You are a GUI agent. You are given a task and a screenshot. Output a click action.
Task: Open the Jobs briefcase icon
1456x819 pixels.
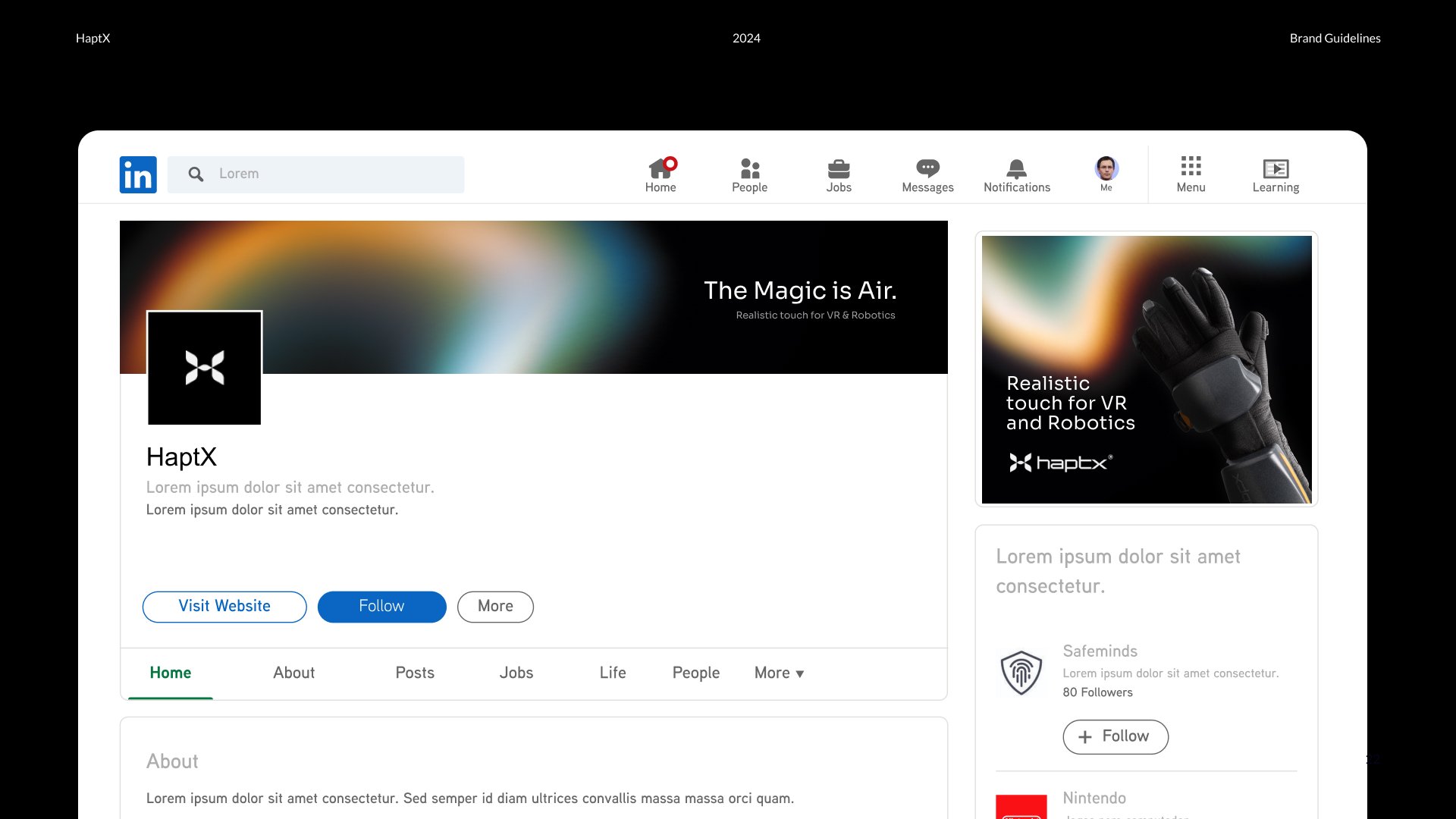tap(839, 168)
